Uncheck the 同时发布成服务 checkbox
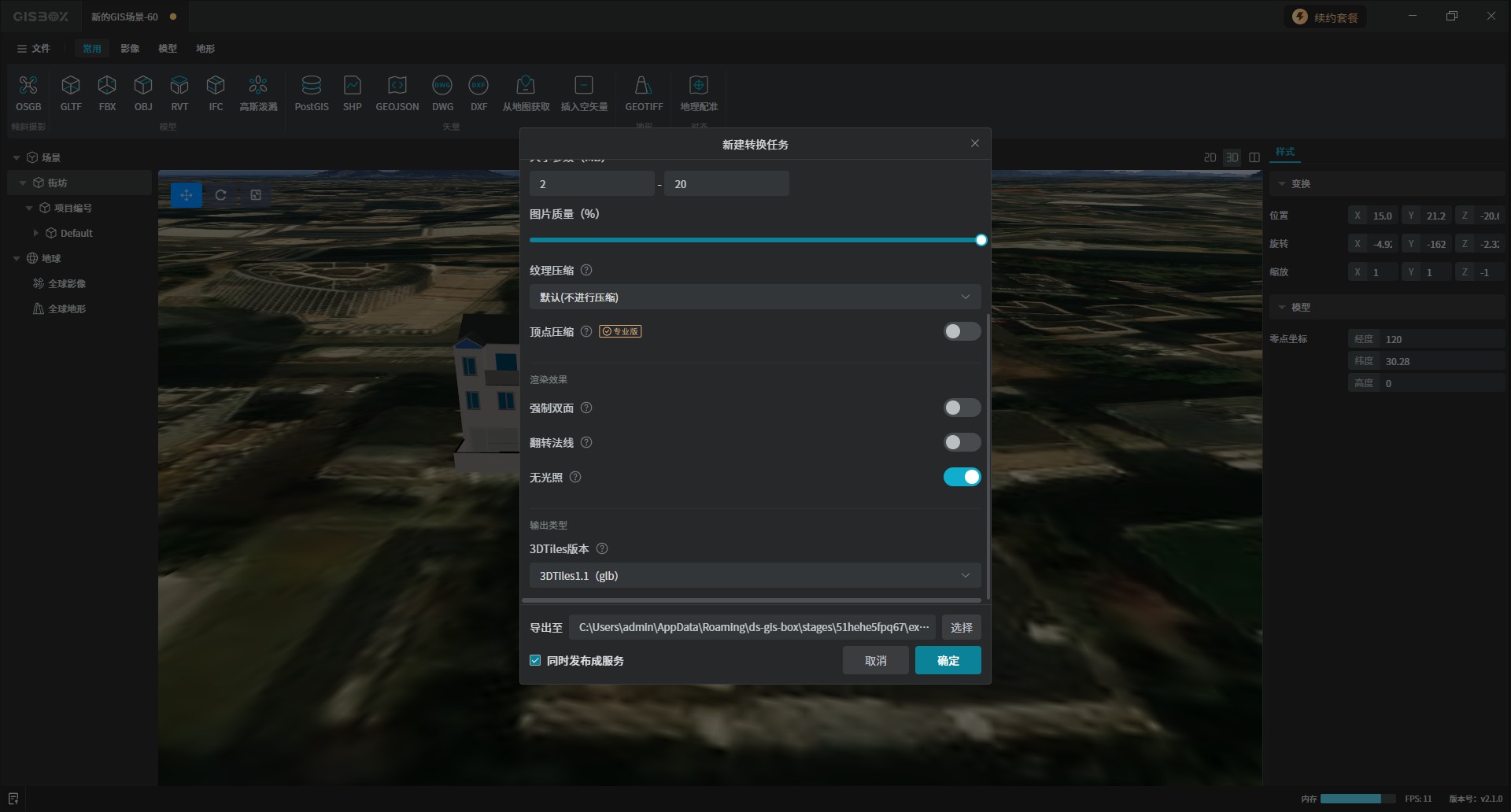 click(x=536, y=661)
